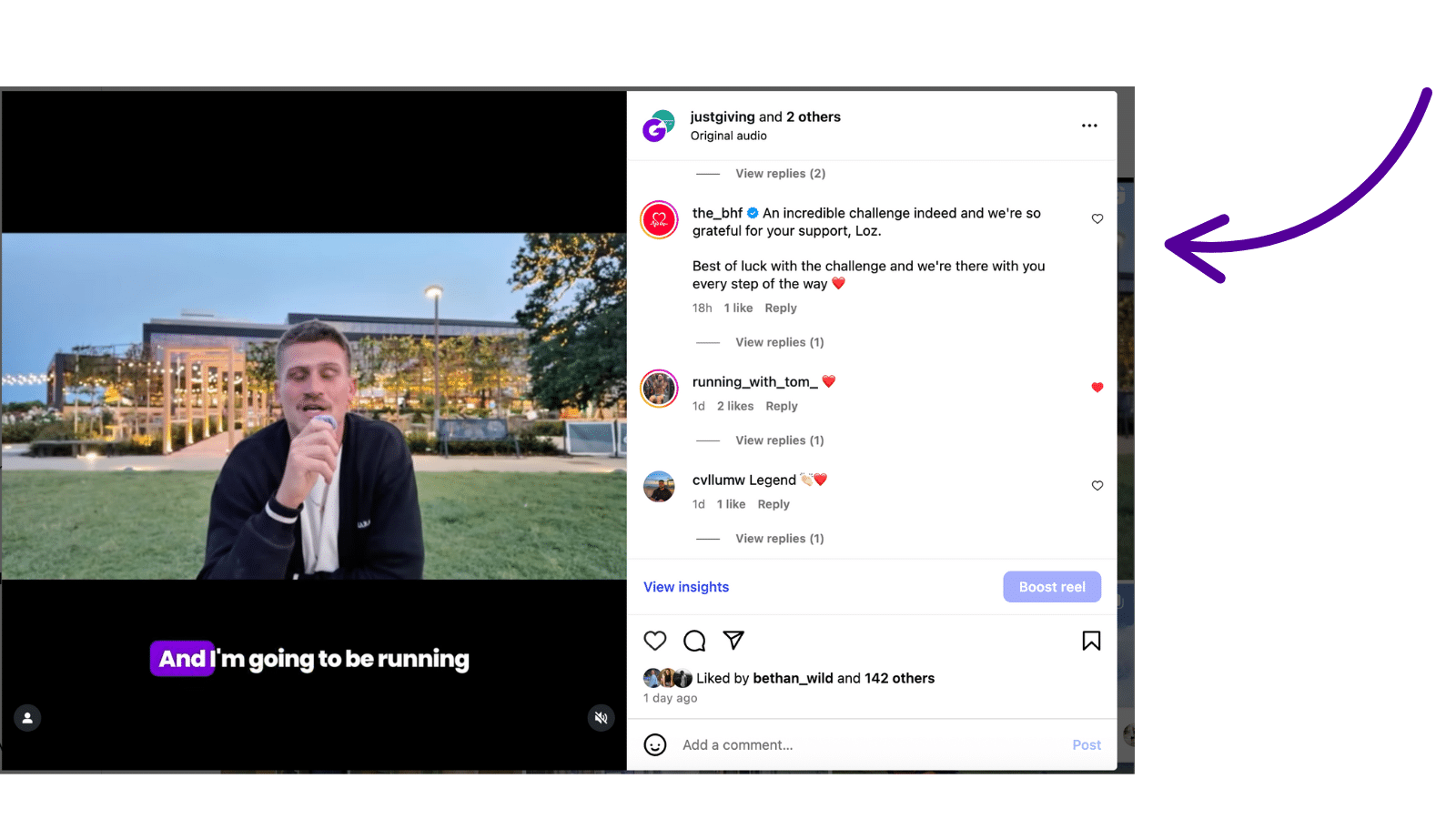Open cvllumw profile picture

(659, 487)
